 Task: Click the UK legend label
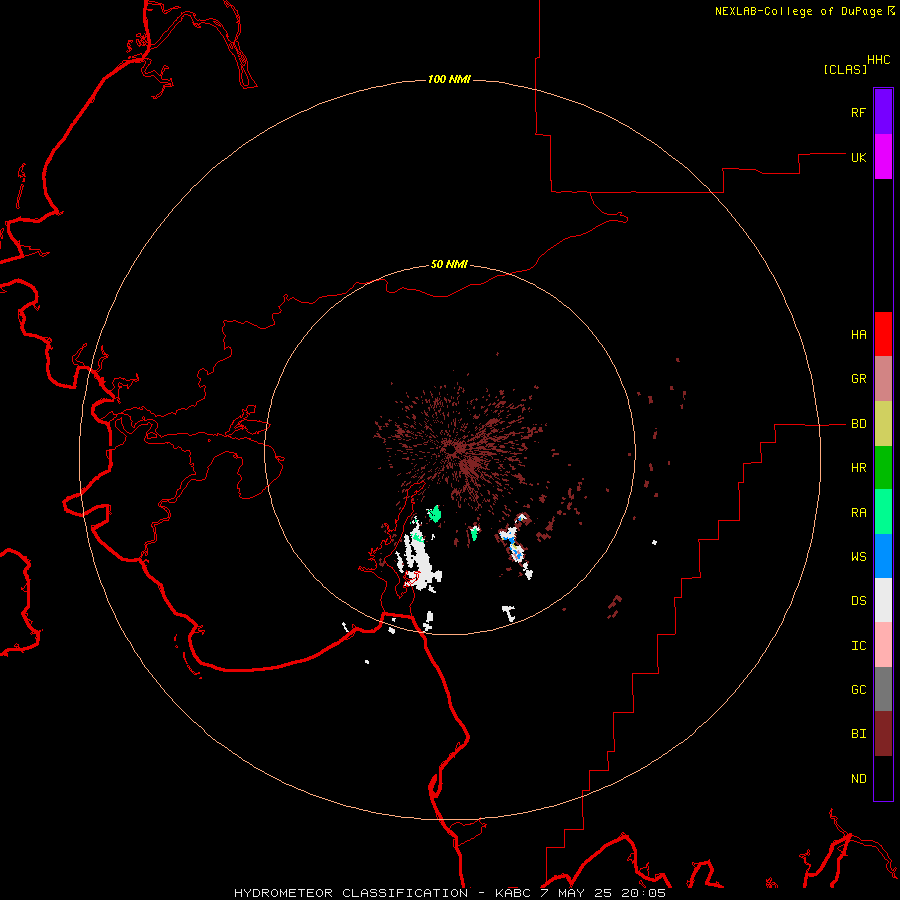(x=858, y=157)
